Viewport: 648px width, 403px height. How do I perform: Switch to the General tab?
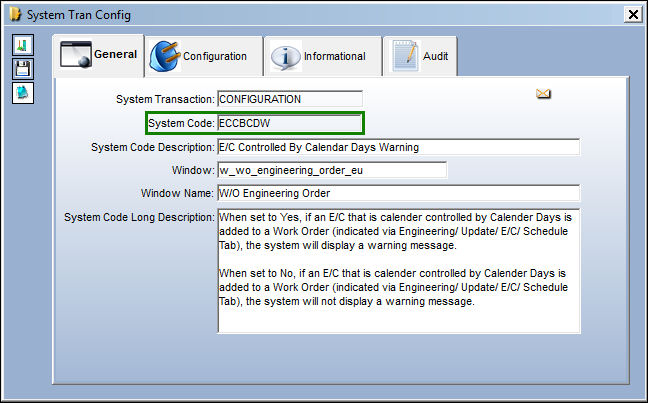[x=98, y=55]
